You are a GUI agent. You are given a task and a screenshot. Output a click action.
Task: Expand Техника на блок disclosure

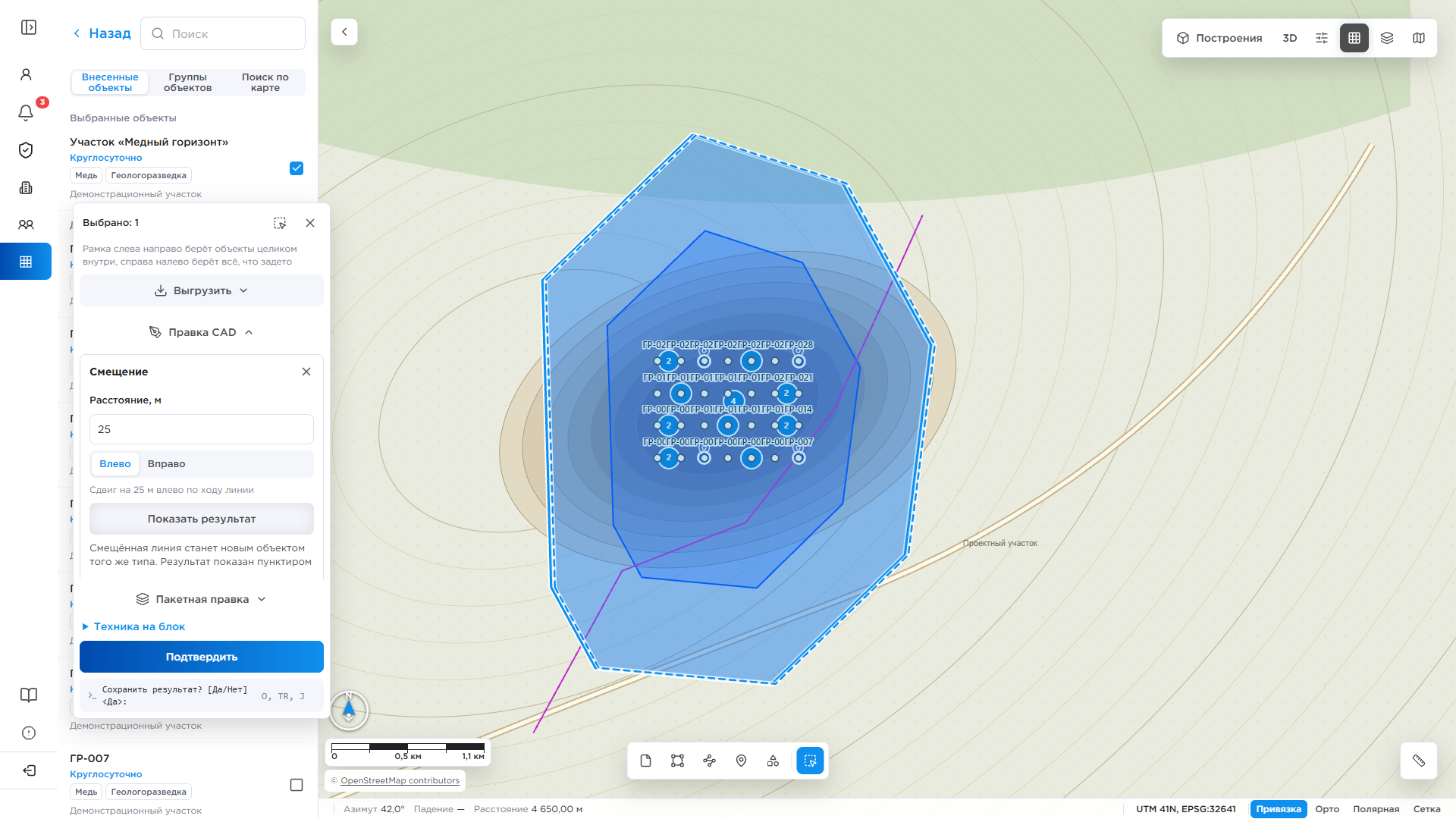(x=133, y=626)
